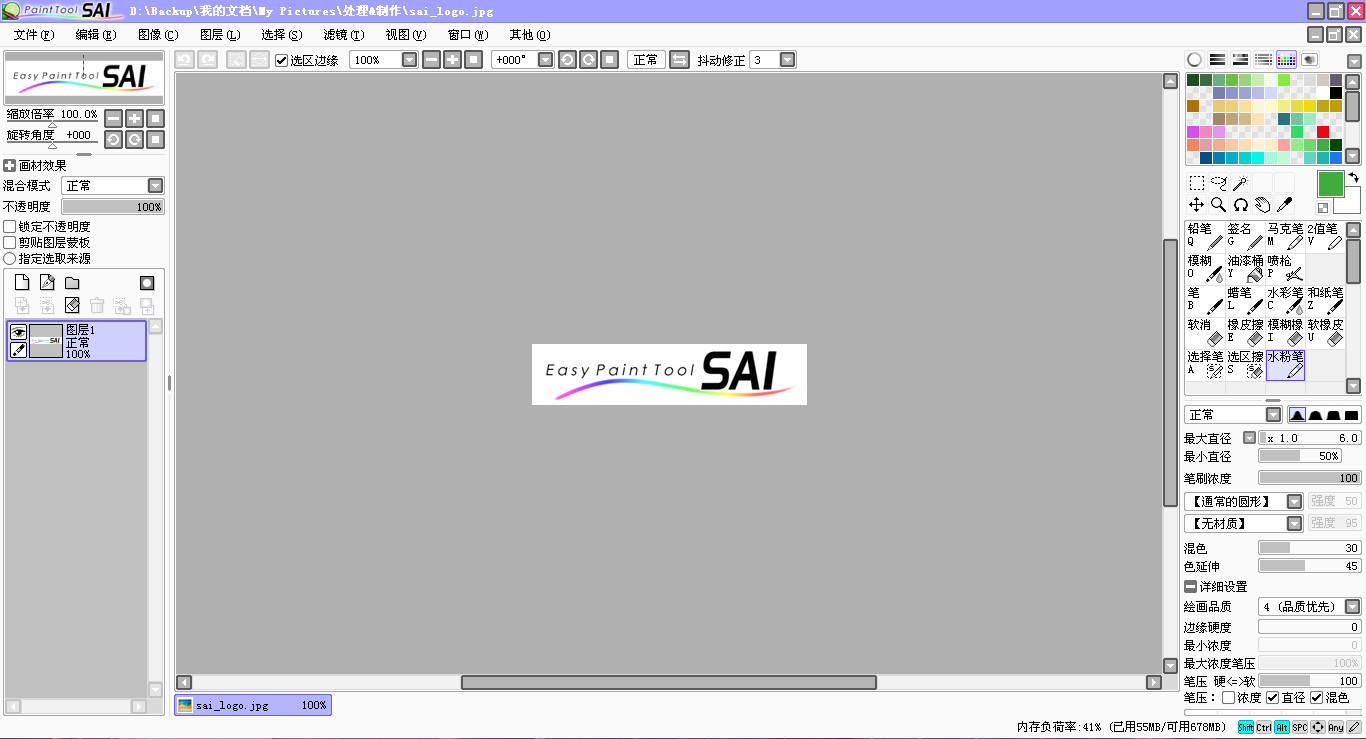Toggle the 选区边缘 checkbox
Image resolution: width=1366 pixels, height=739 pixels.
pos(282,60)
